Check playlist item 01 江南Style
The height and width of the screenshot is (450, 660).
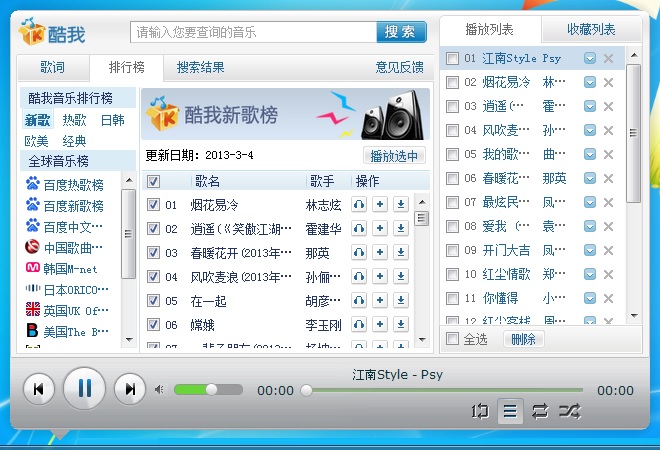coord(452,58)
